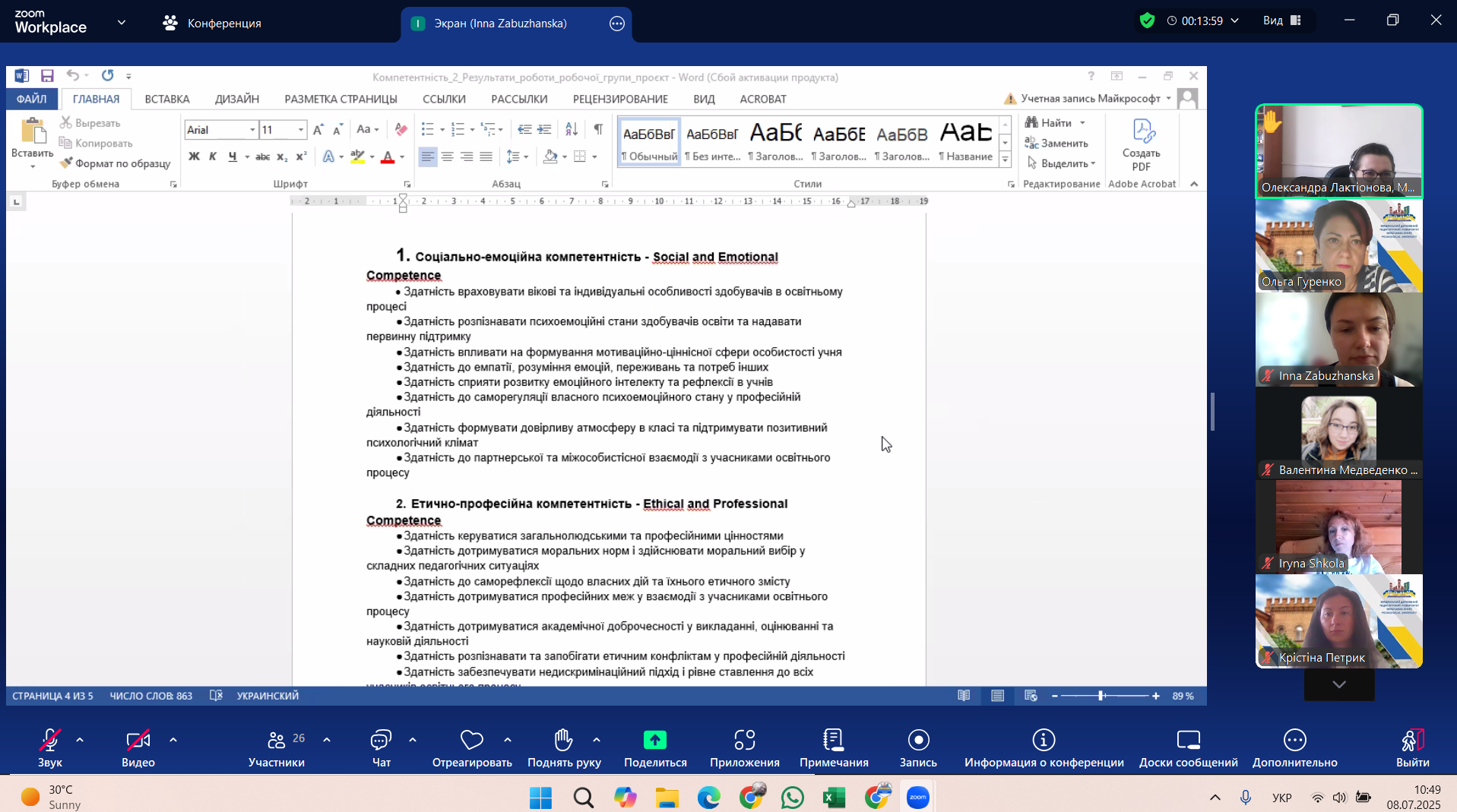Open meeting info (Информация о конференции)
The image size is (1457, 812).
[1044, 748]
